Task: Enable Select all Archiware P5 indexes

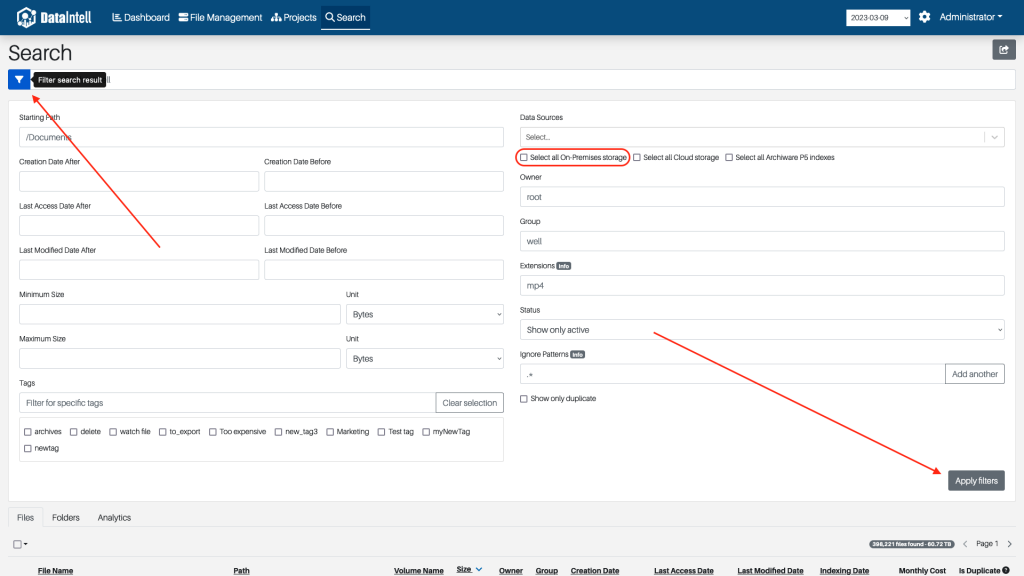Action: tap(729, 157)
